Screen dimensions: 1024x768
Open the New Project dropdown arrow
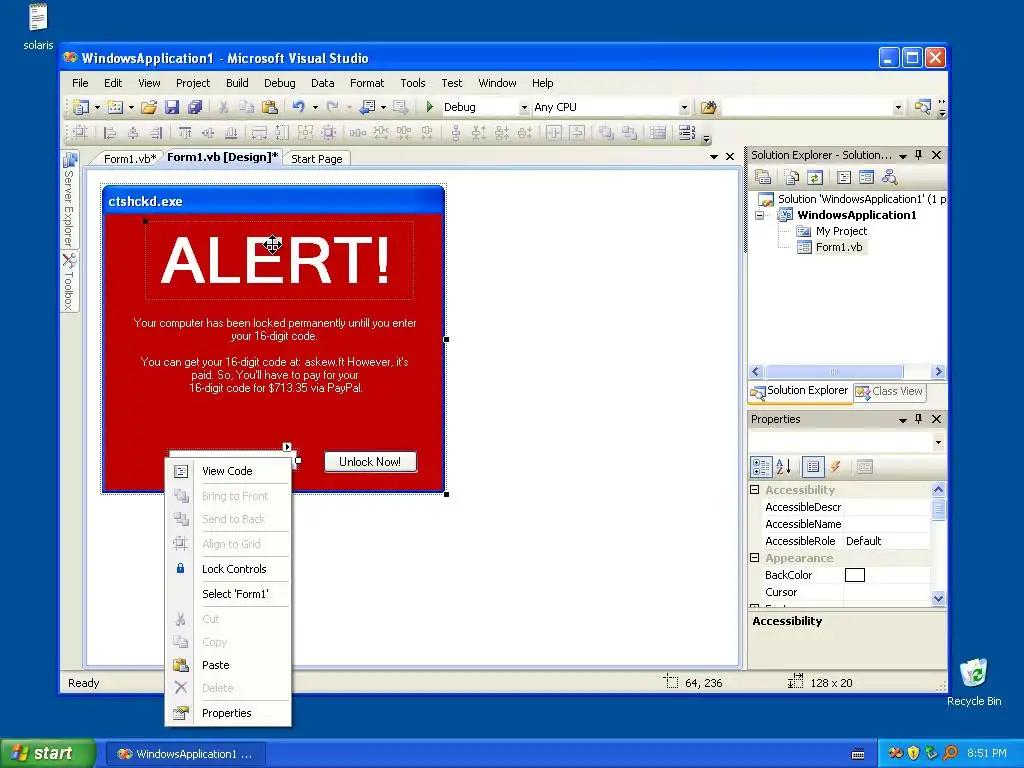(97, 107)
